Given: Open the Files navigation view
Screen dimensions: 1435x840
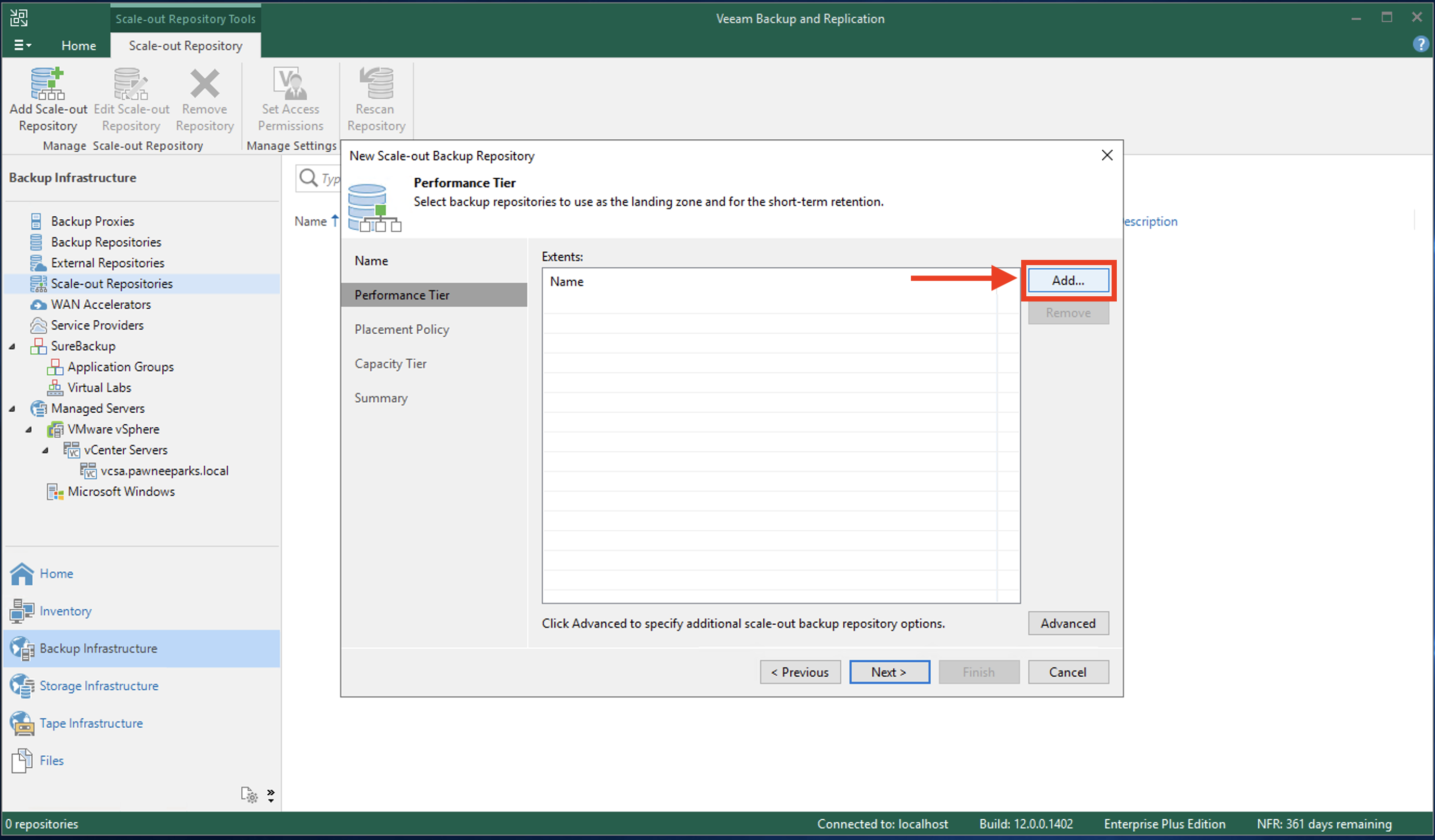Looking at the screenshot, I should pyautogui.click(x=51, y=760).
